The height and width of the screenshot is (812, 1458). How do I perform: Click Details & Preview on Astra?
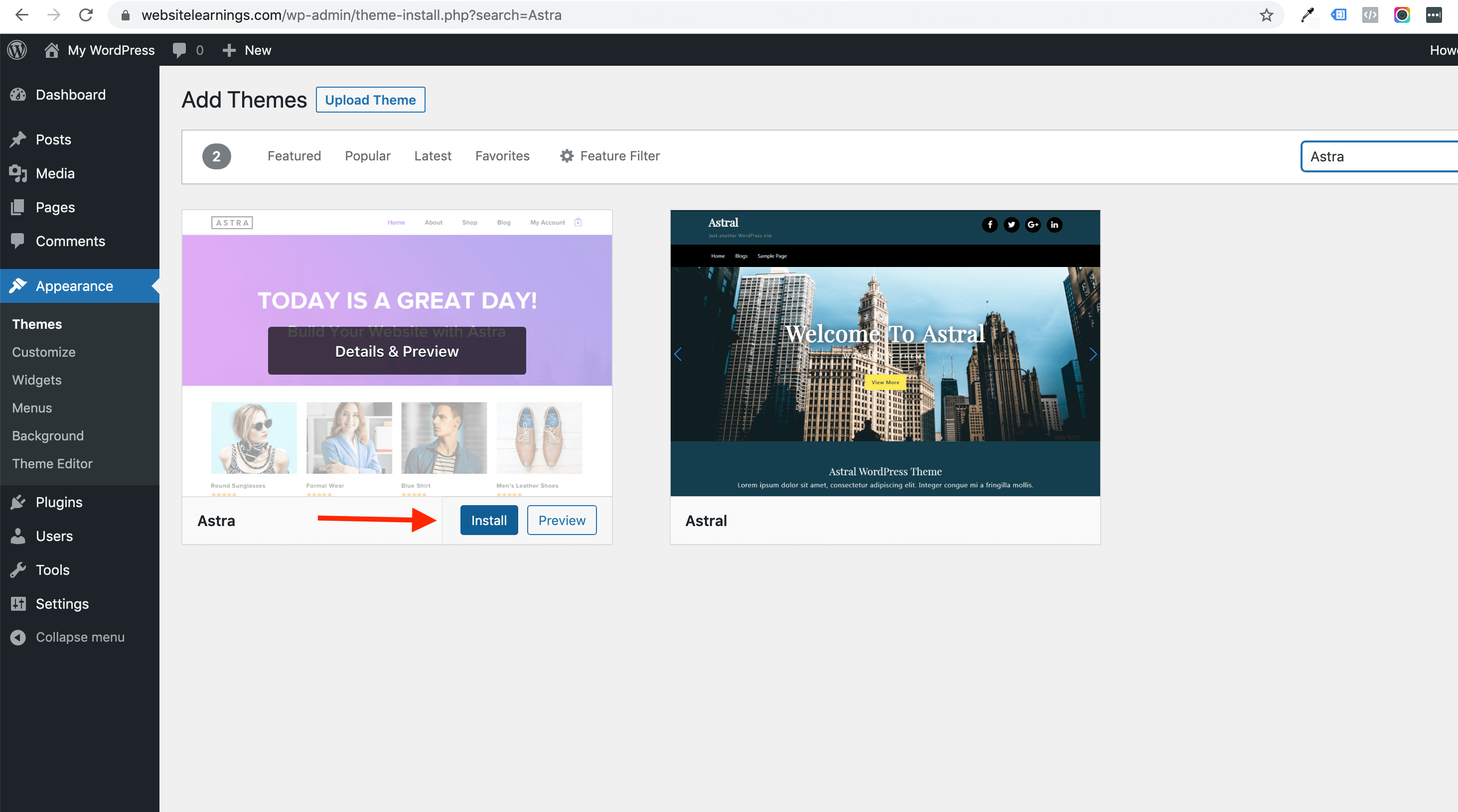tap(397, 351)
